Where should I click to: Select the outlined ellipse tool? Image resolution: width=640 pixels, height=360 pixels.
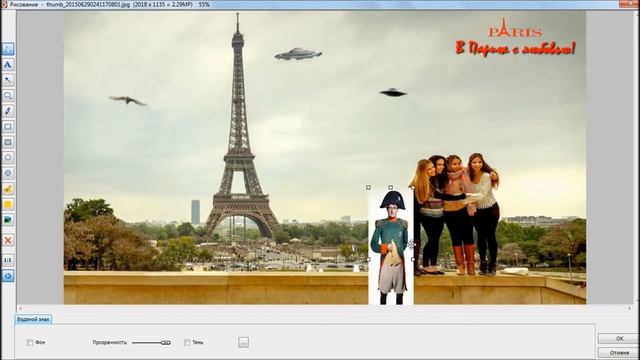pos(8,158)
